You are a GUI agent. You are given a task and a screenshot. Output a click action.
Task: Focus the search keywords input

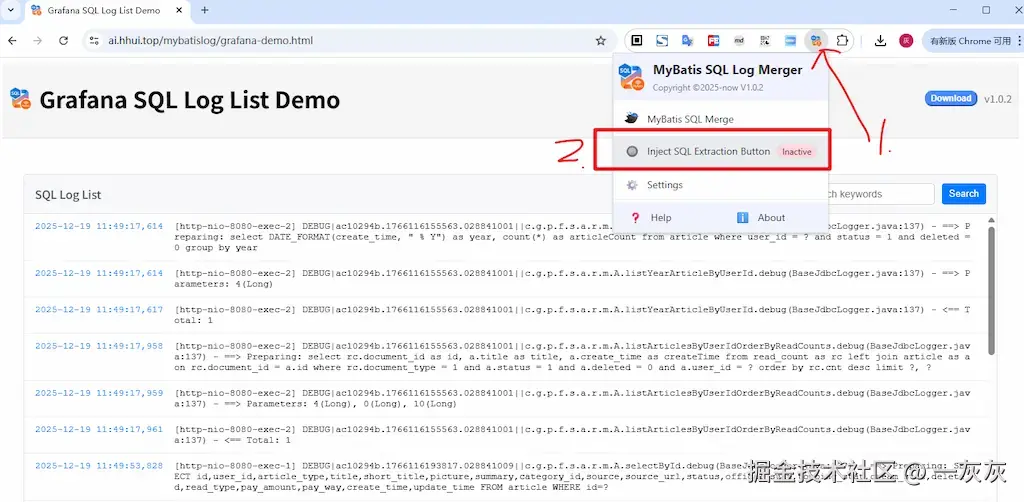pyautogui.click(x=882, y=194)
